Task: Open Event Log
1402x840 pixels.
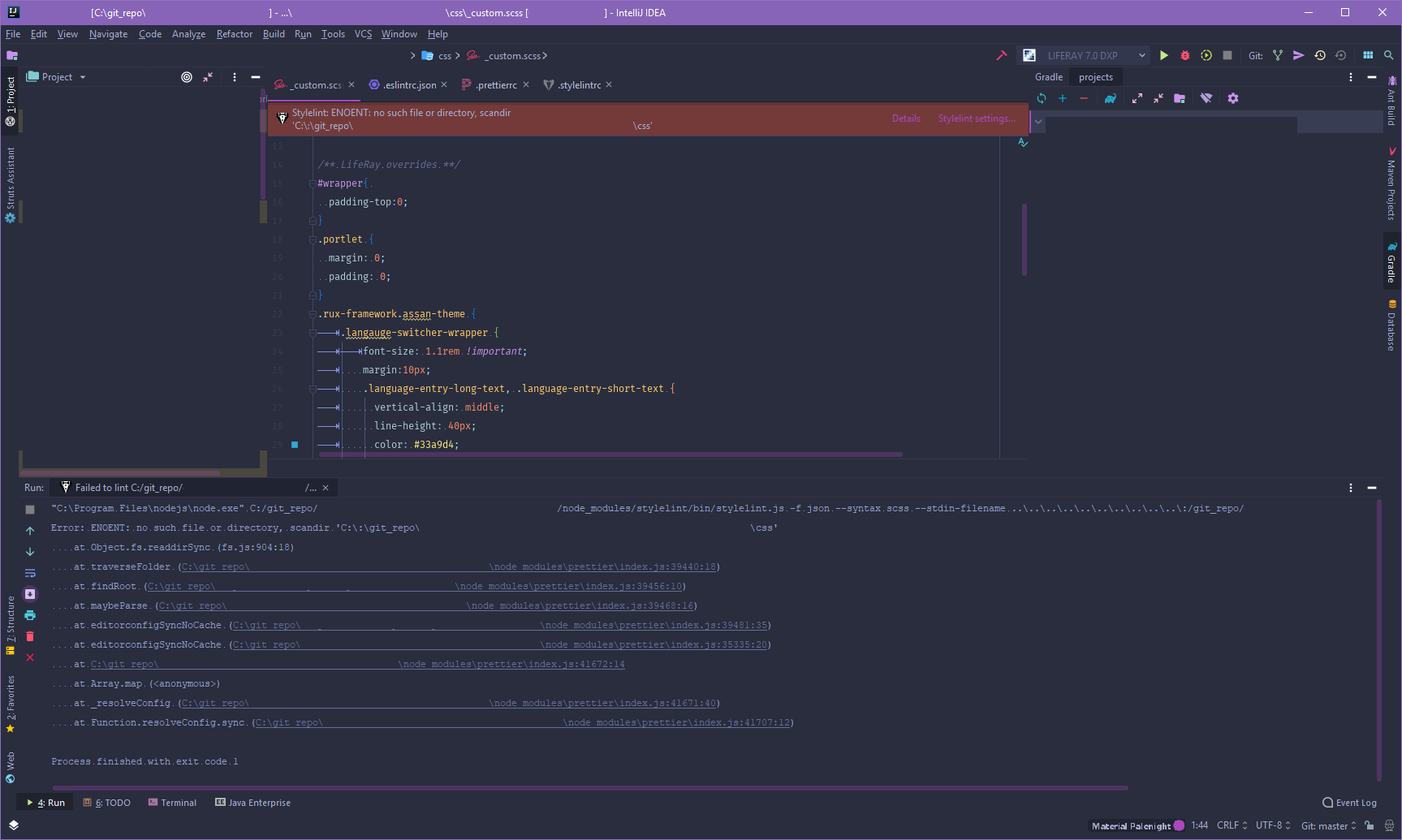Action: point(1349,803)
